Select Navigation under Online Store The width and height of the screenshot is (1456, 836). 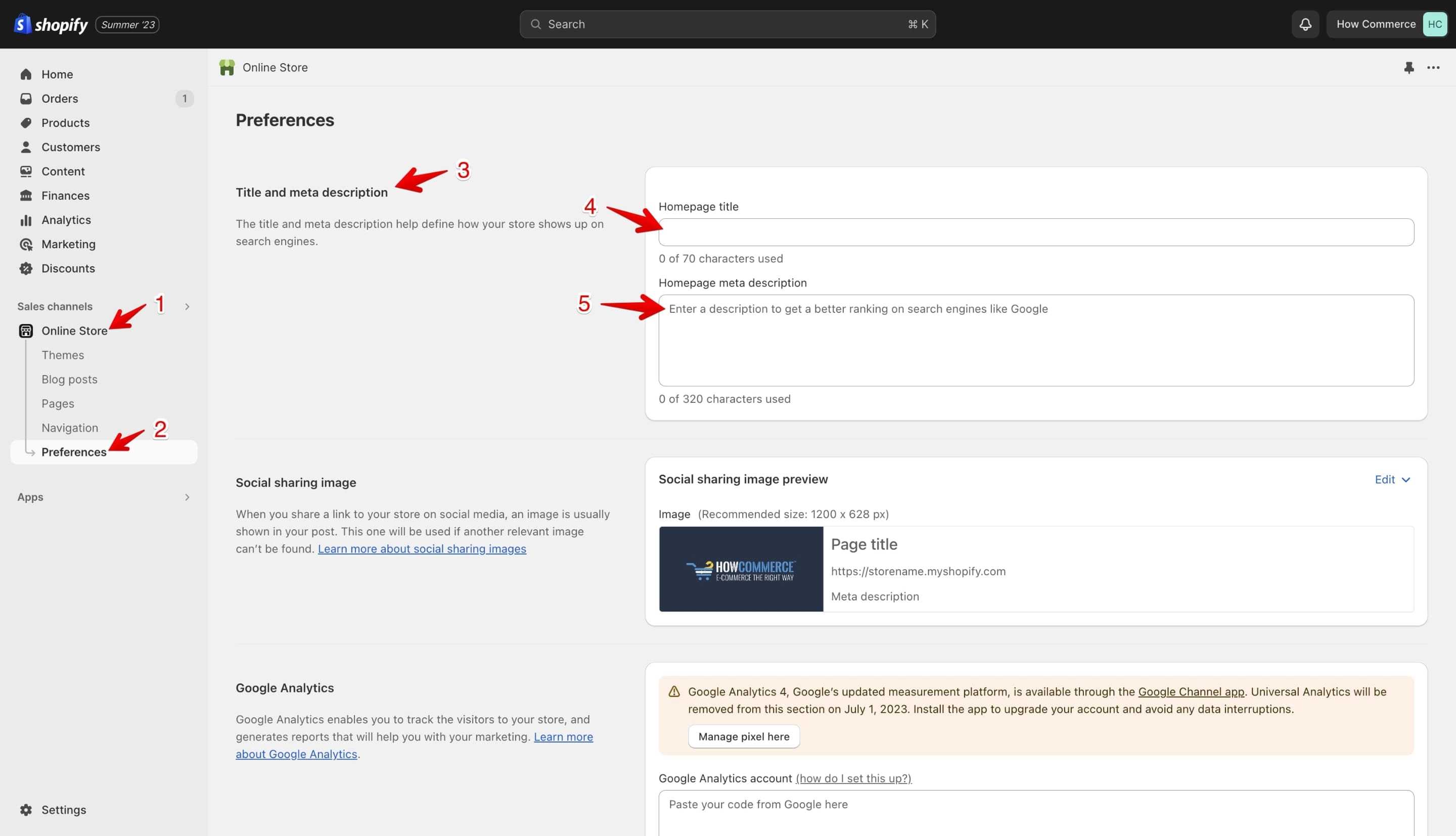tap(69, 428)
